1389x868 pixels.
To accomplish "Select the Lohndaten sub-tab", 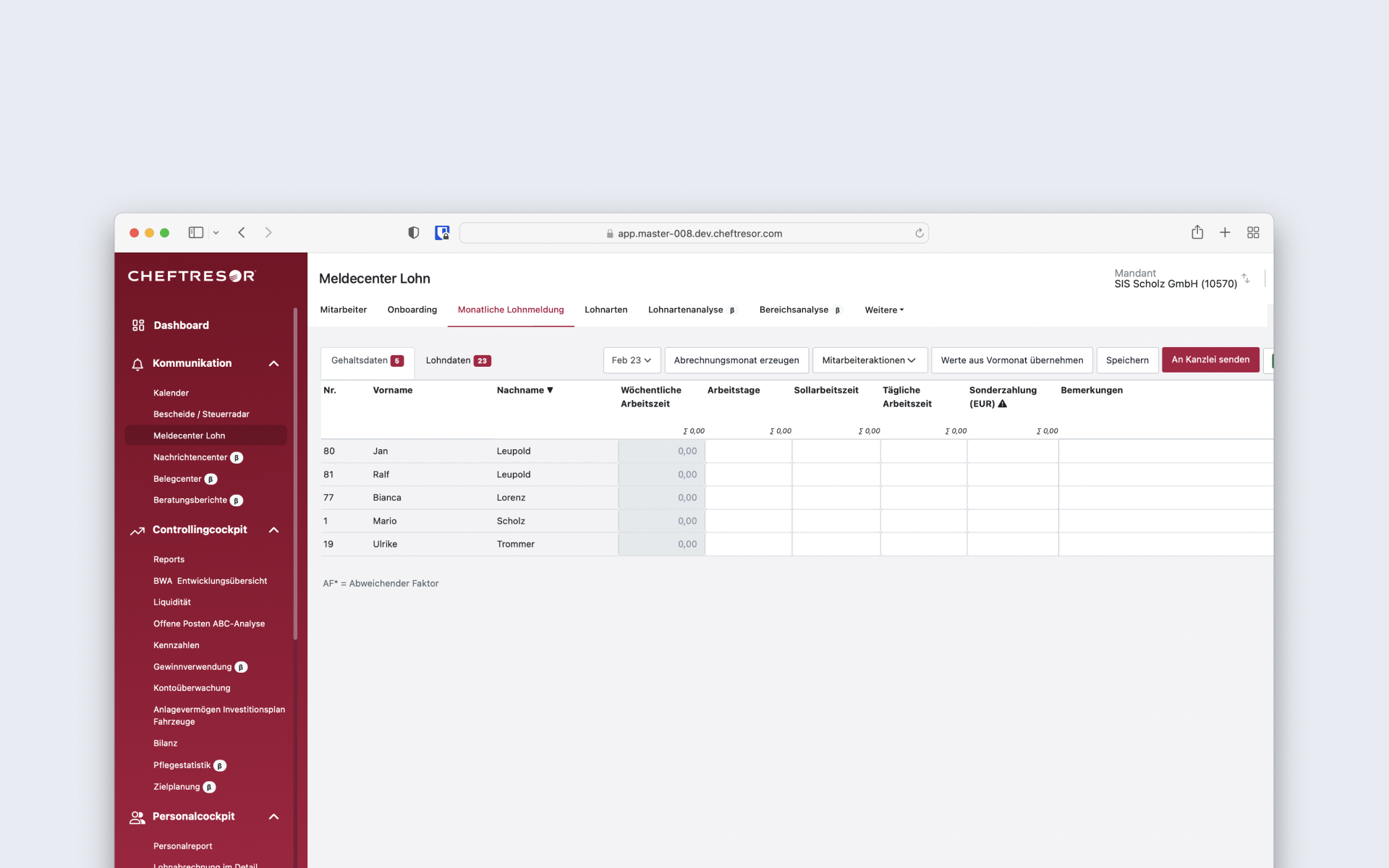I will (459, 361).
